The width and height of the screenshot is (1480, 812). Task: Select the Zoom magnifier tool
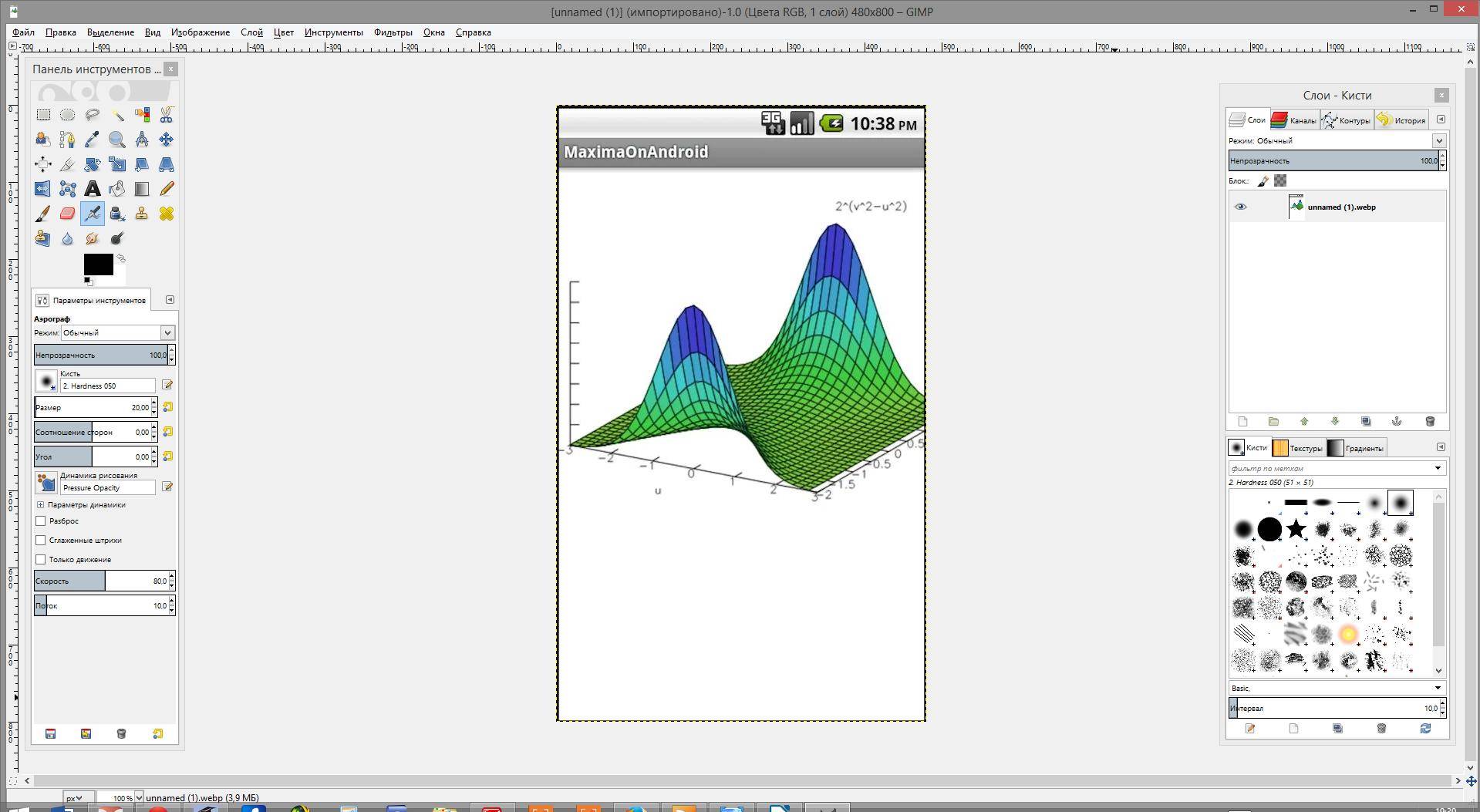(x=117, y=140)
